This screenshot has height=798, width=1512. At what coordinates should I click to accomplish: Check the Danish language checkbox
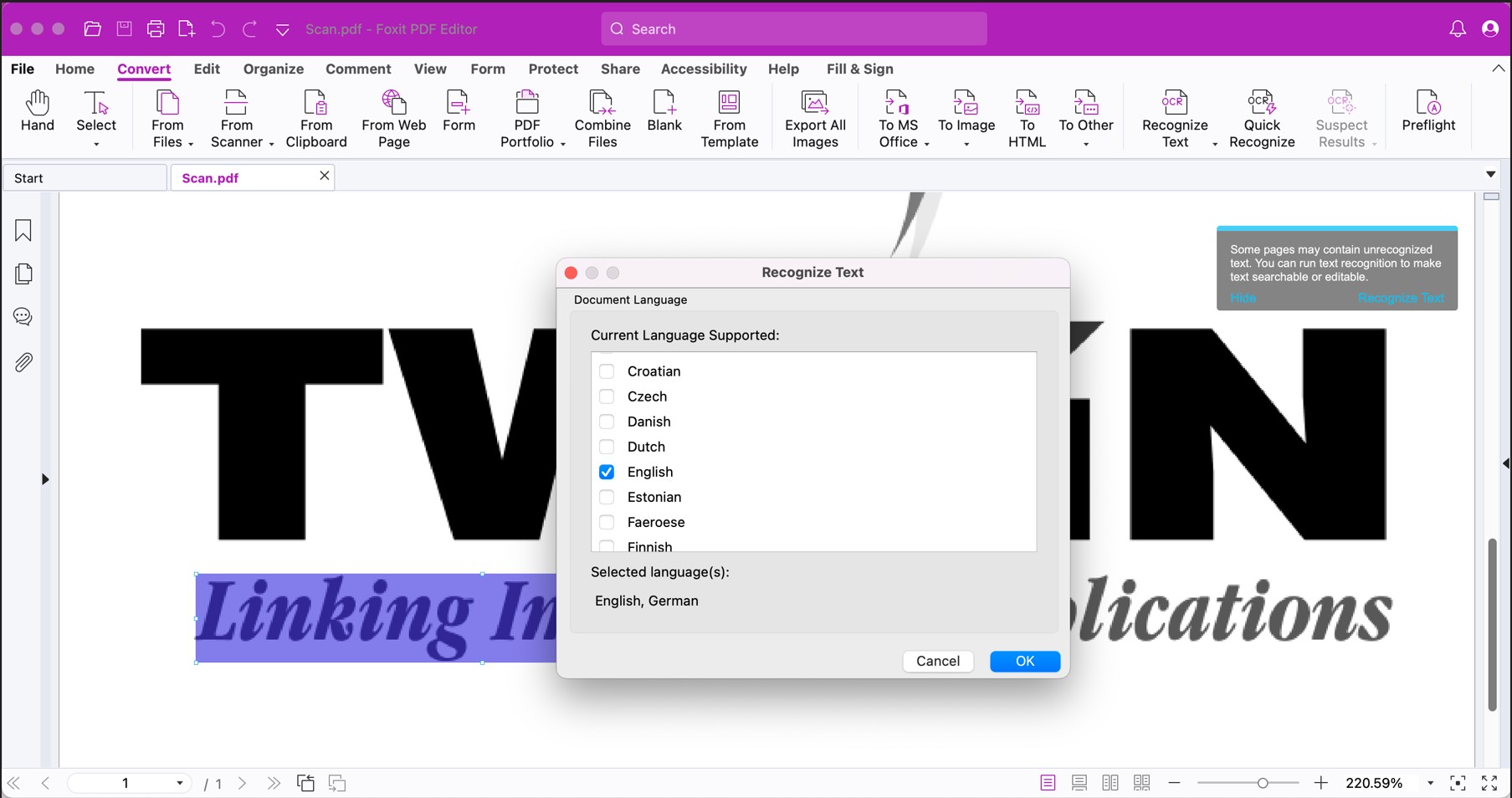point(607,422)
